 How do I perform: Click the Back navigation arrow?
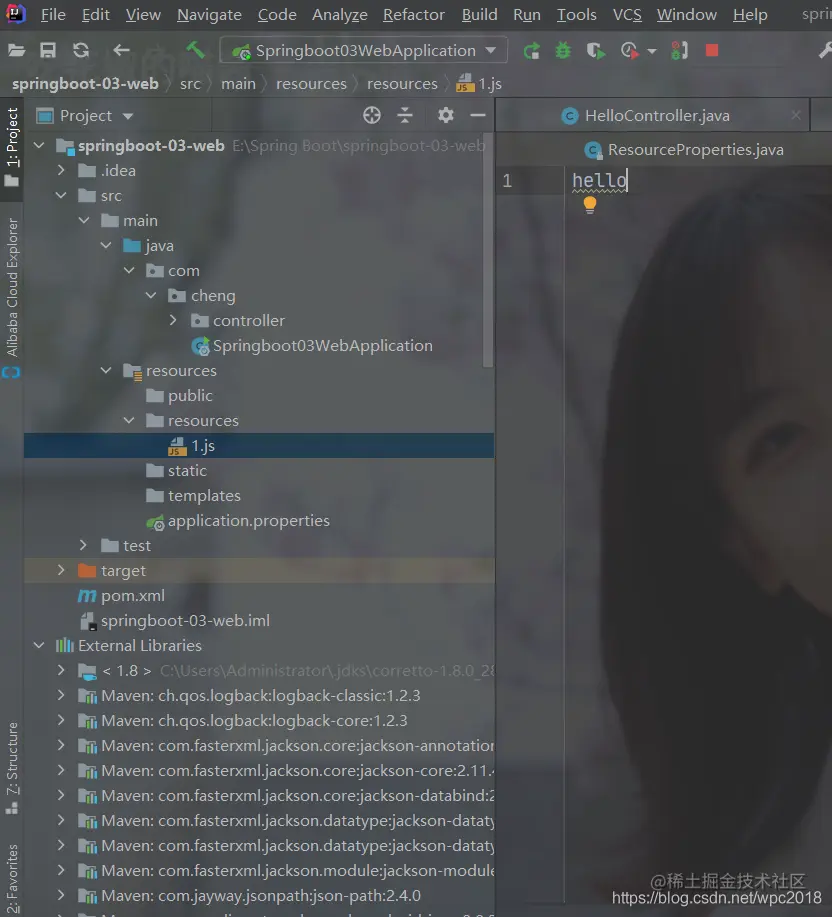pyautogui.click(x=121, y=51)
